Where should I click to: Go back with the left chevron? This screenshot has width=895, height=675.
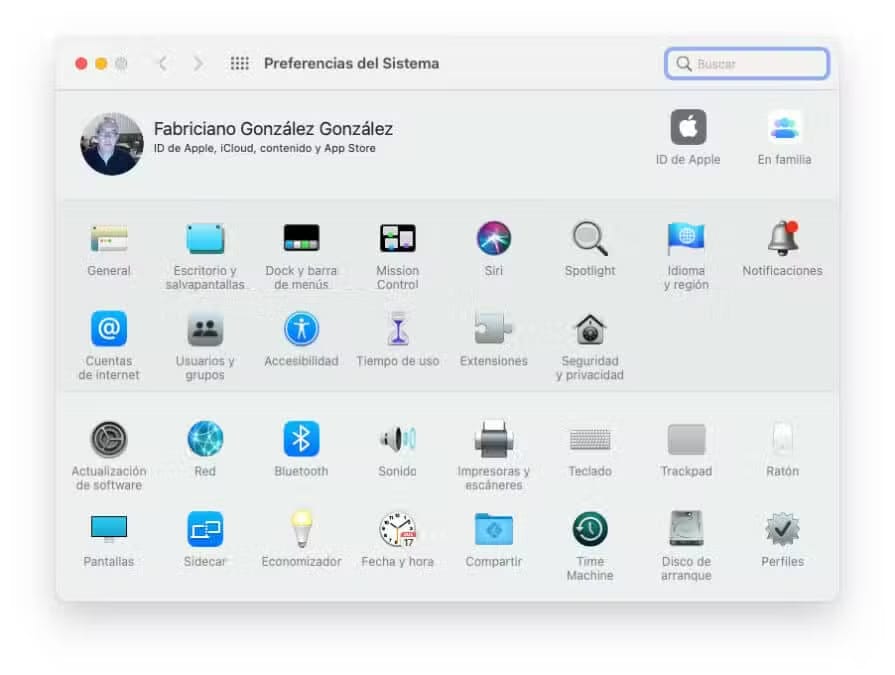coord(163,63)
